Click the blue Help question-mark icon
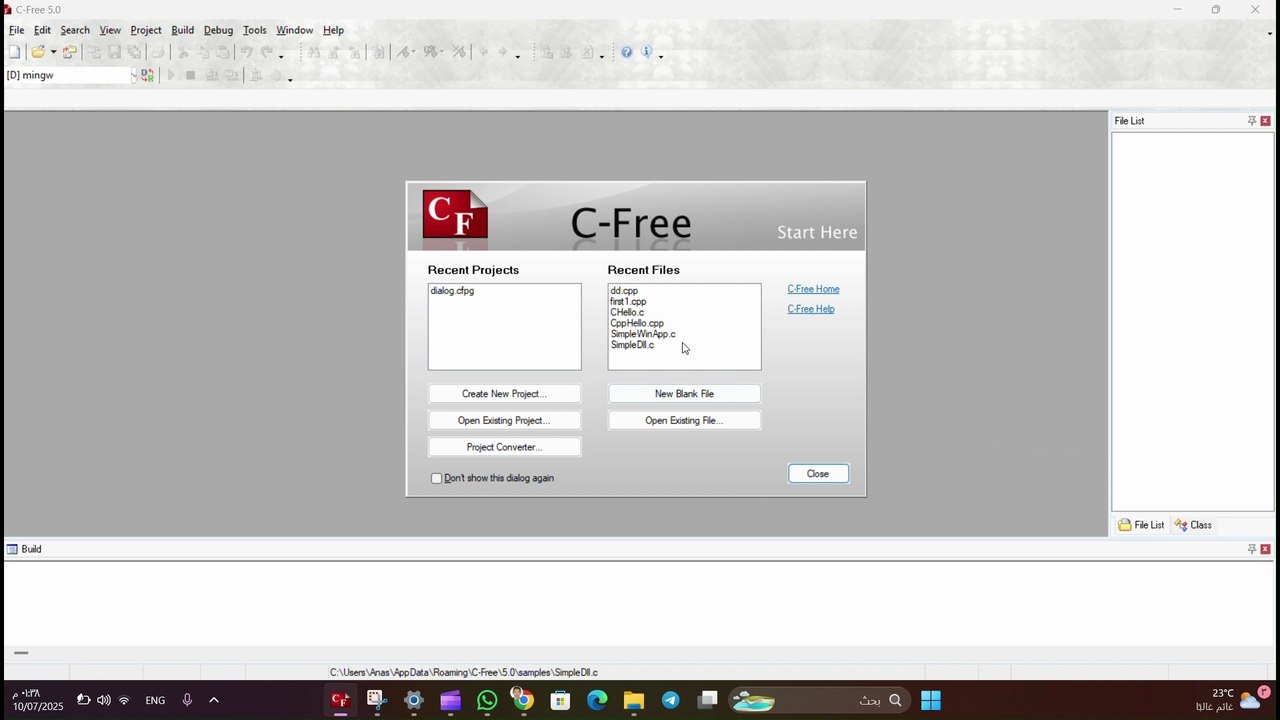 (x=626, y=52)
